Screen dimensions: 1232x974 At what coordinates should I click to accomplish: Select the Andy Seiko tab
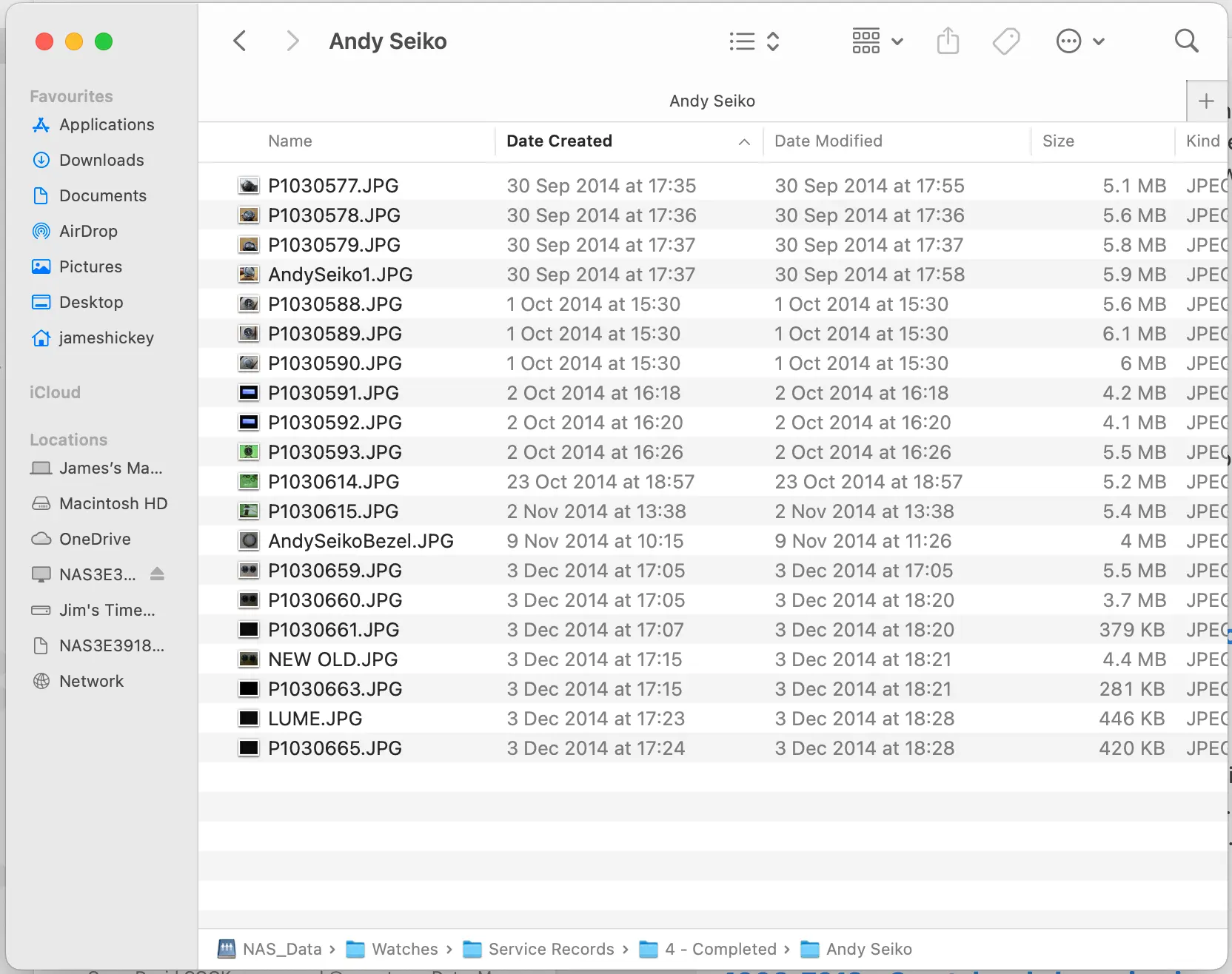point(712,101)
